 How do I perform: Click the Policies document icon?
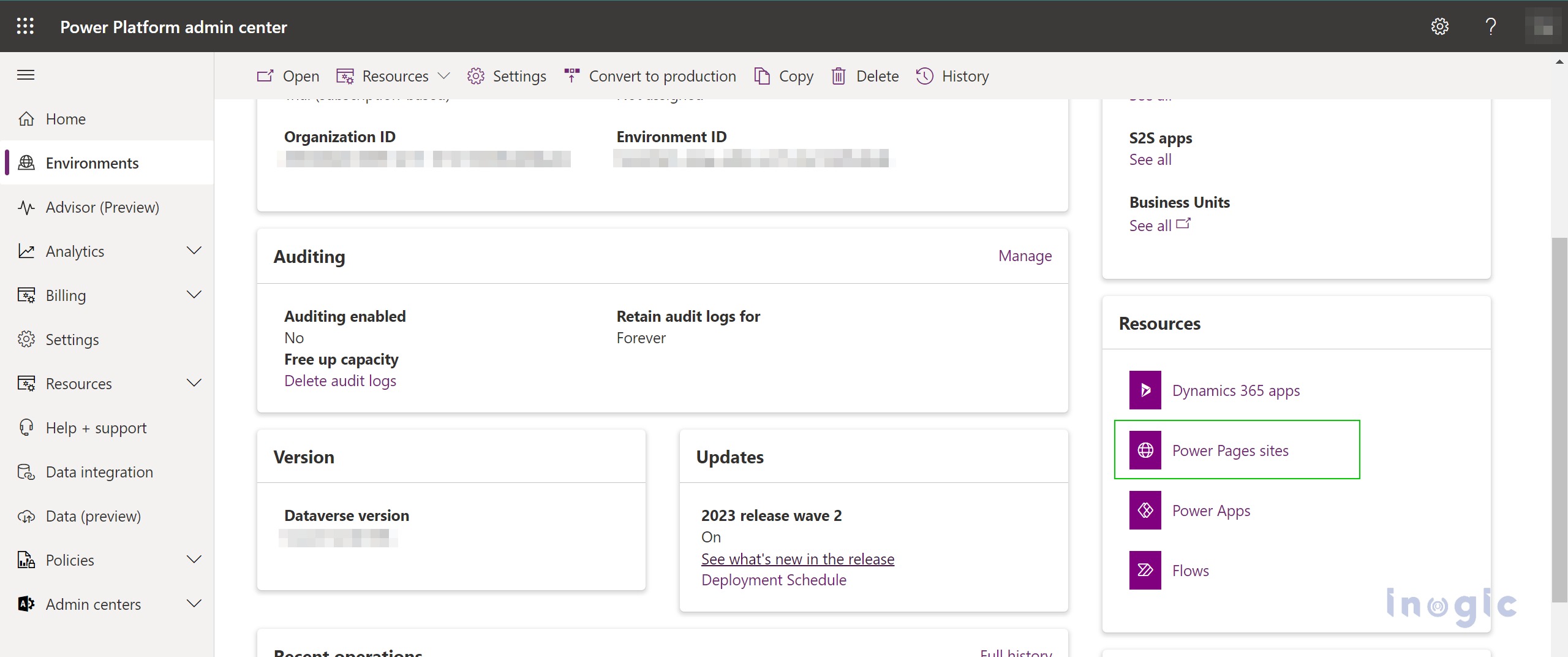(26, 560)
